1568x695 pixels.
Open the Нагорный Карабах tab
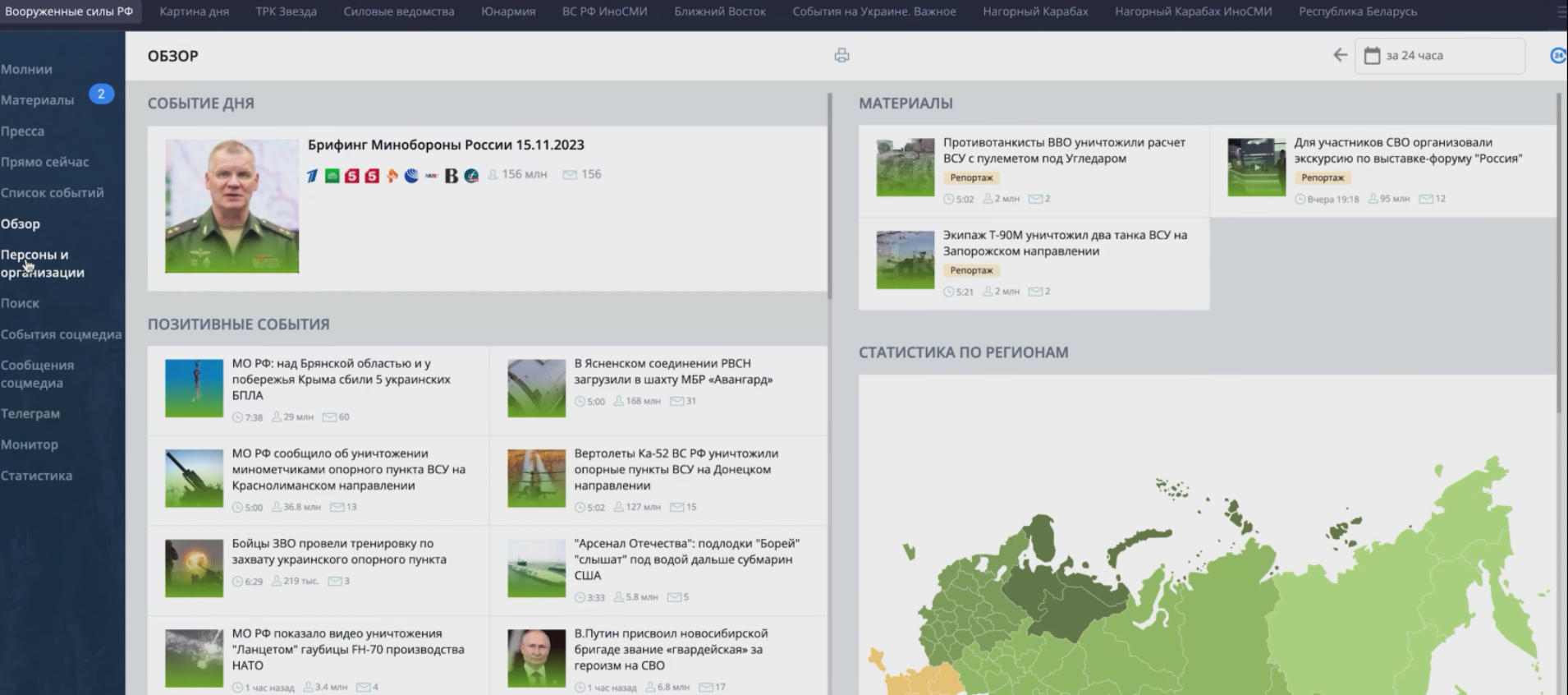tap(1035, 12)
